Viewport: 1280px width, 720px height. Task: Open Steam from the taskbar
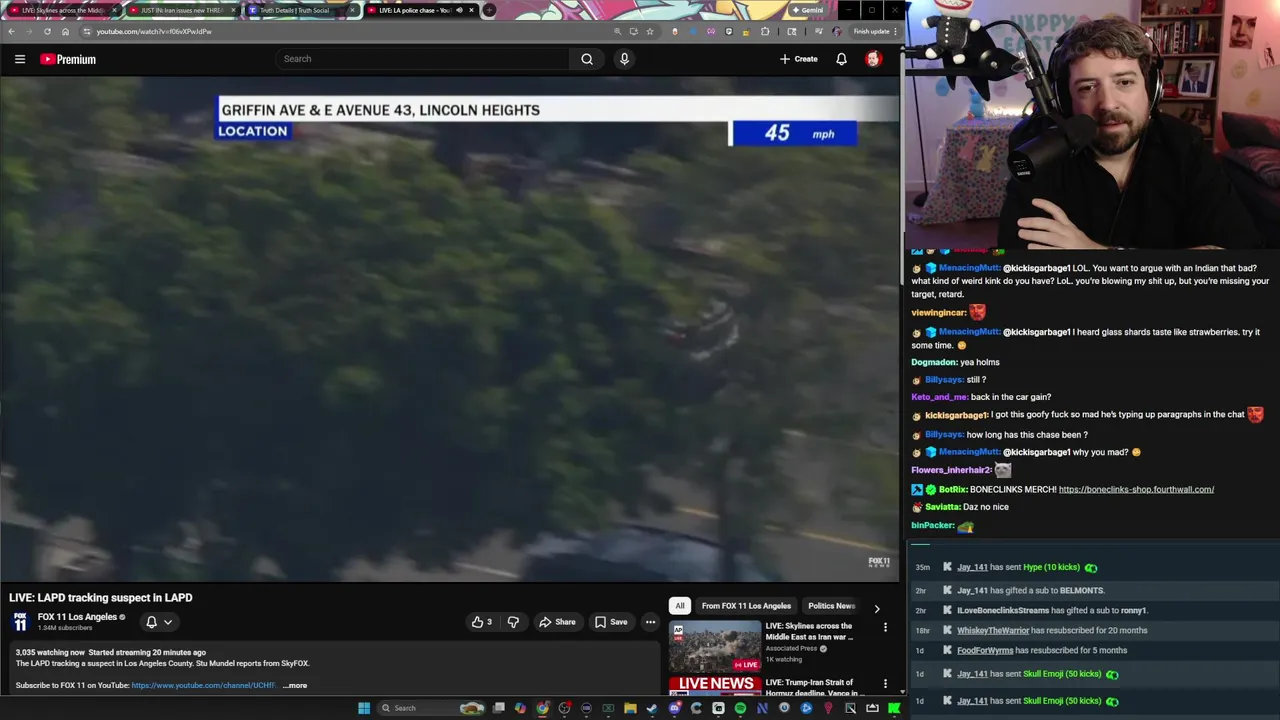pos(652,708)
